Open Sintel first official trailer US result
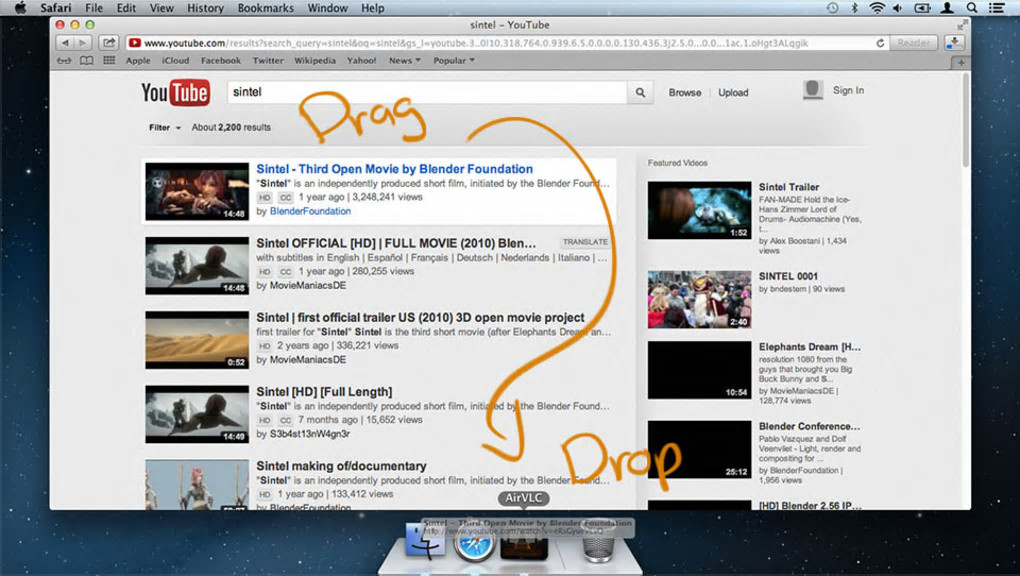 (420, 317)
